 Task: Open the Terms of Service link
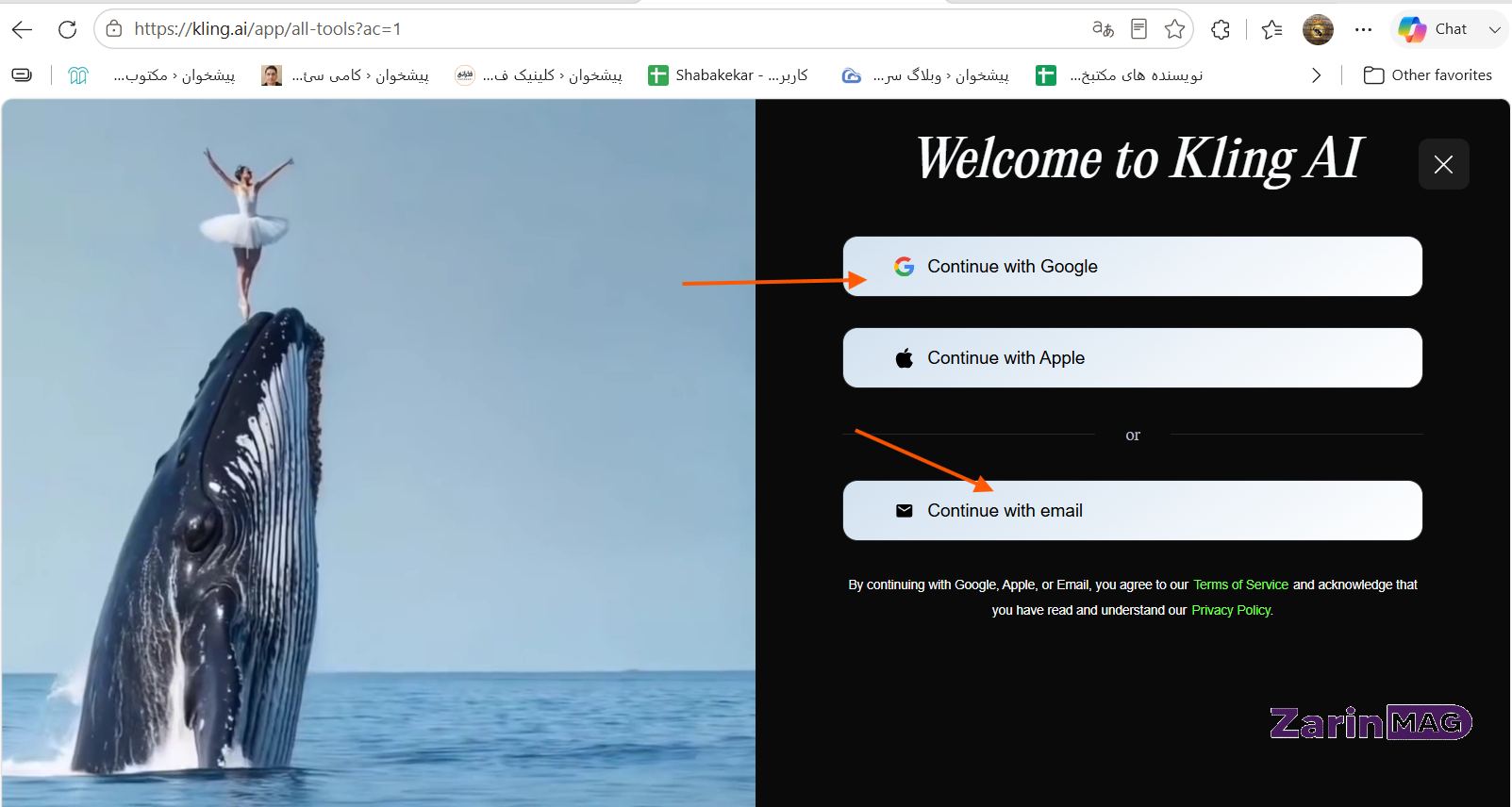1240,585
